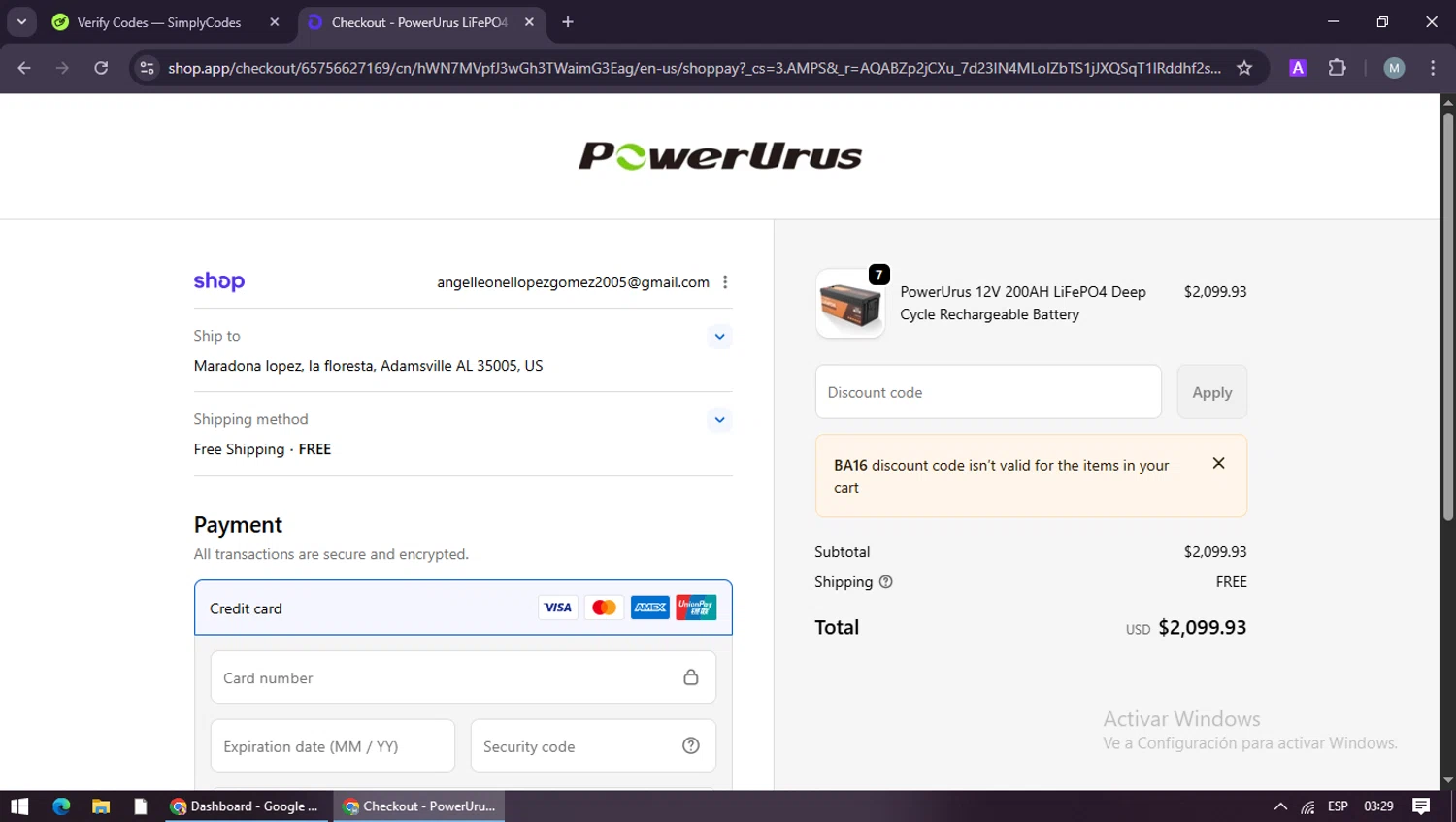The width and height of the screenshot is (1456, 822).
Task: Open Chrome three-dot menu
Action: 1433,68
